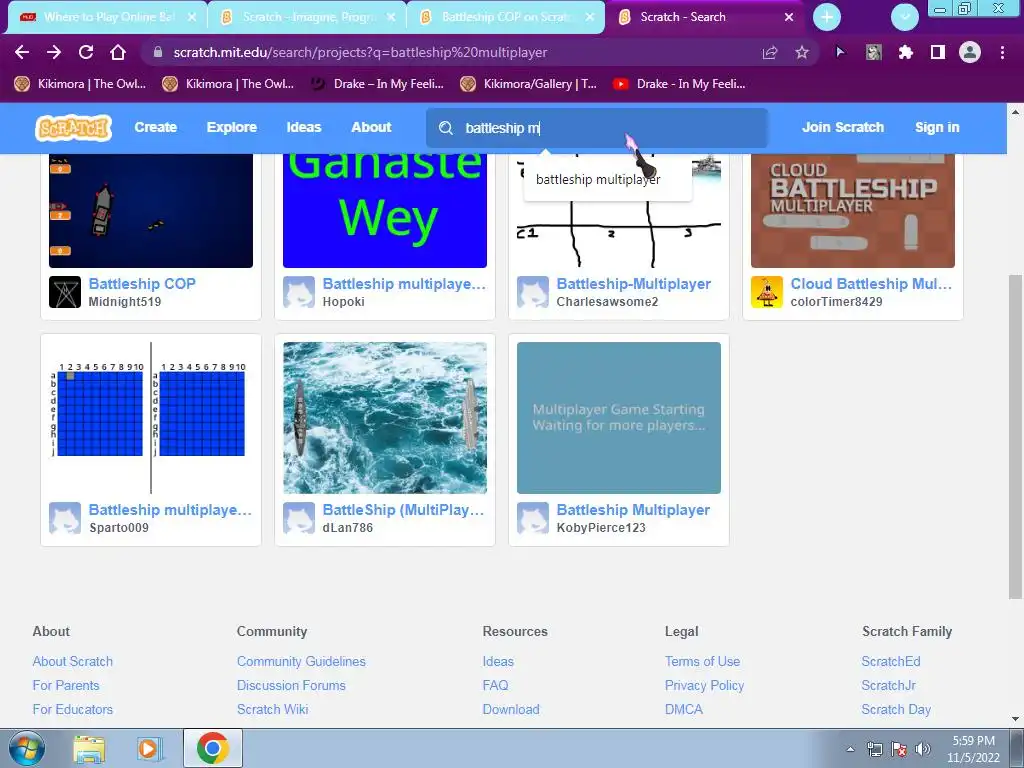Open the tab search chevron button
The image size is (1024, 768).
pyautogui.click(x=904, y=17)
